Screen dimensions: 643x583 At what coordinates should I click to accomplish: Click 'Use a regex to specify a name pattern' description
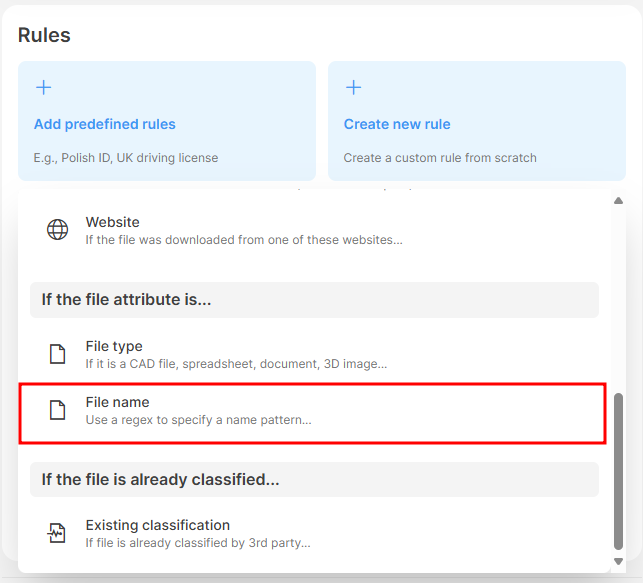click(198, 420)
